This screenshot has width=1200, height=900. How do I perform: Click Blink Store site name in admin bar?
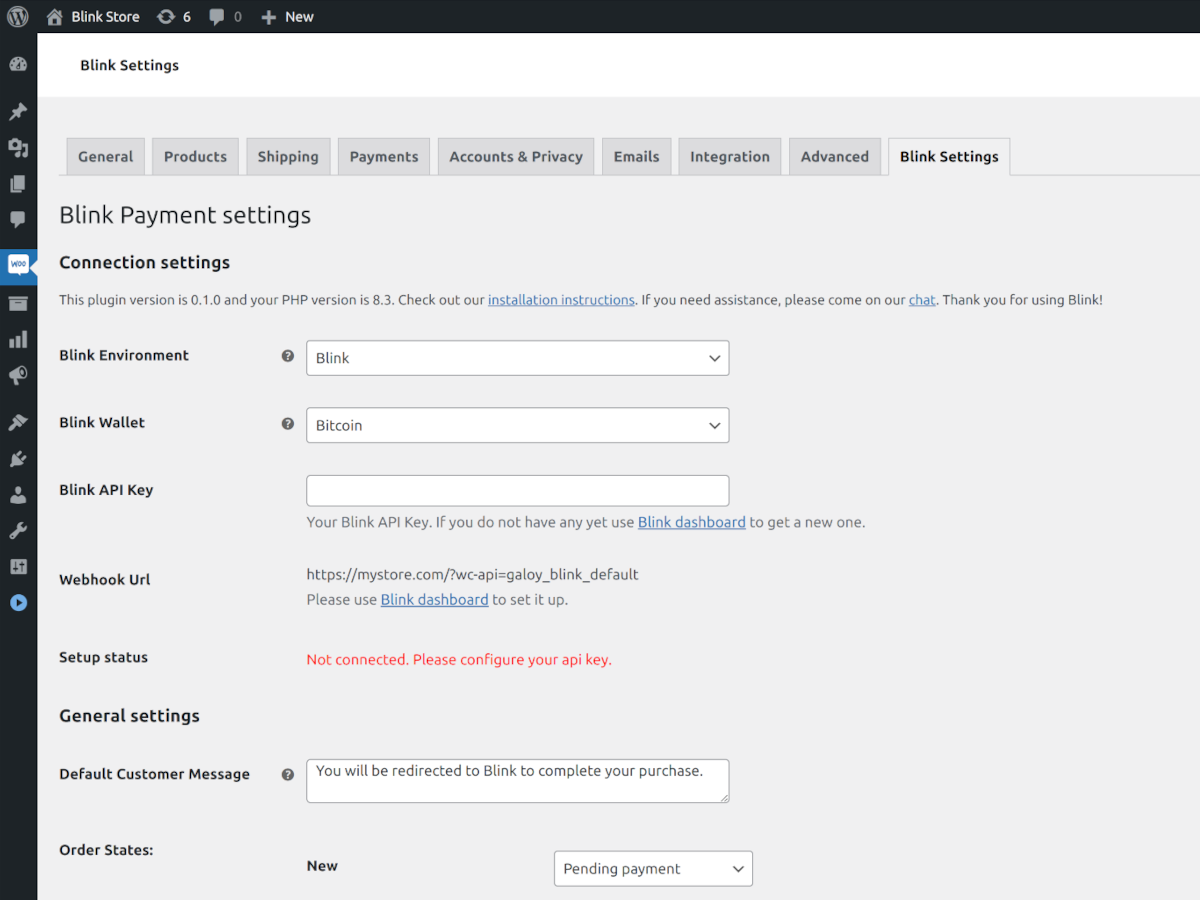(105, 17)
